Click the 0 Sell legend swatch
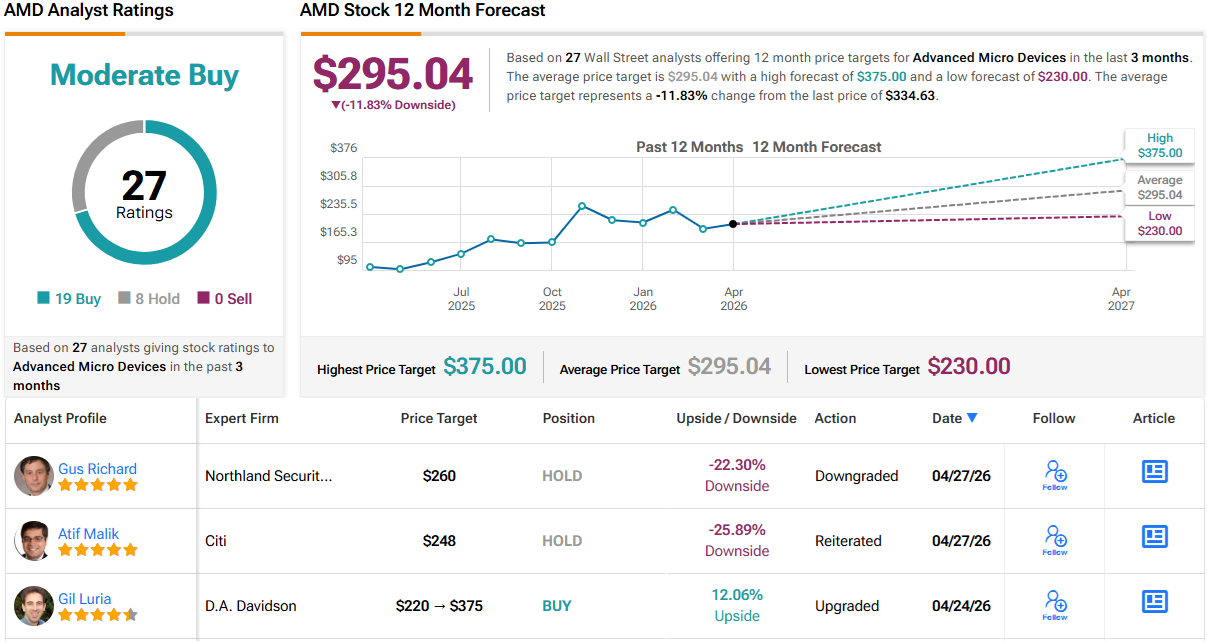The height and width of the screenshot is (642, 1207). 204,298
